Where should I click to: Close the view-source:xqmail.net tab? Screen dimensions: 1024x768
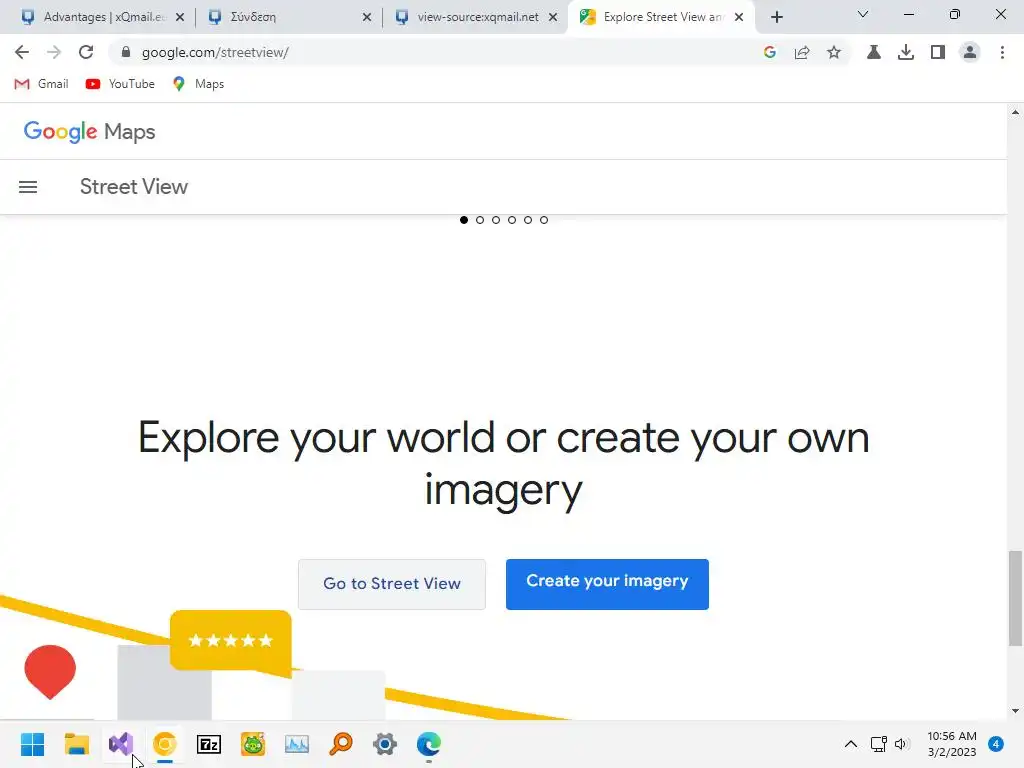point(553,17)
